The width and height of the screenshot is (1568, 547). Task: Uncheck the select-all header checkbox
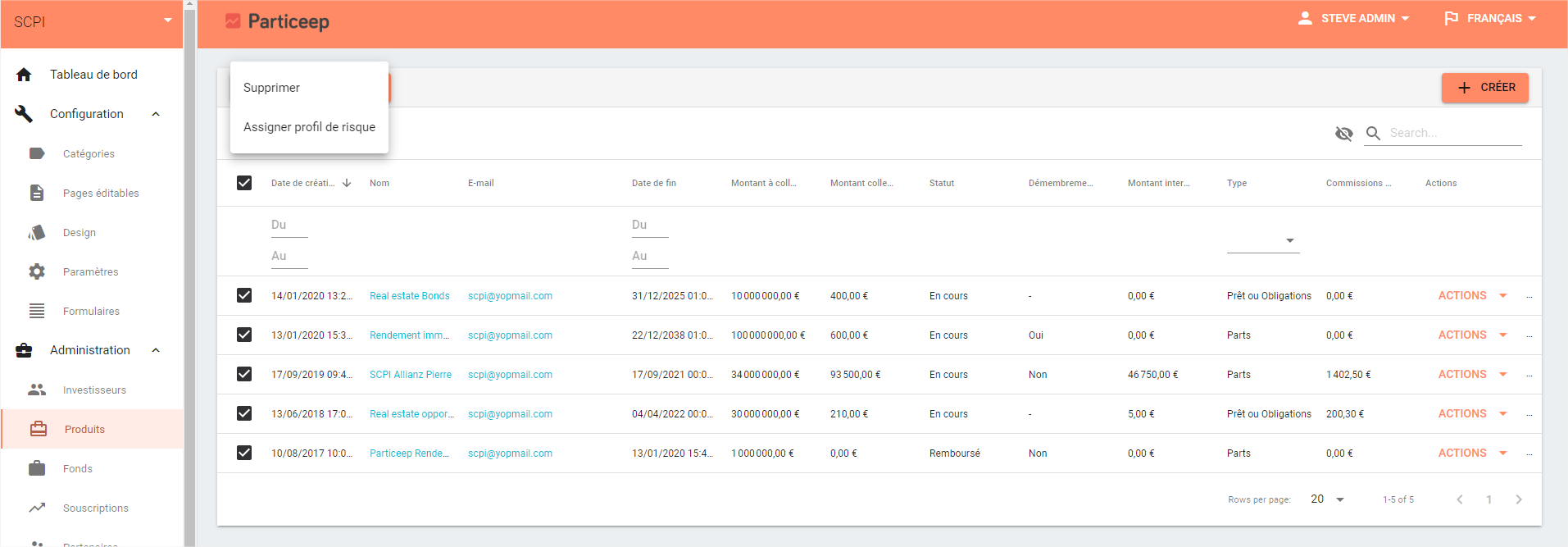pos(244,183)
